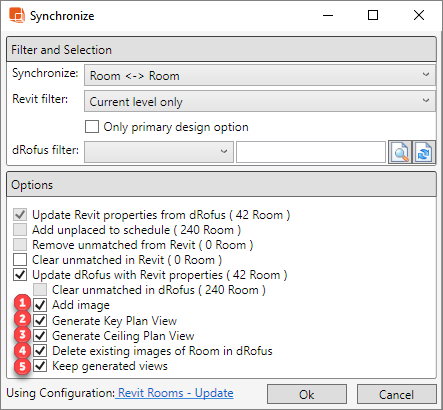
Task: Toggle Only primary design option checkbox
Action: tap(92, 127)
